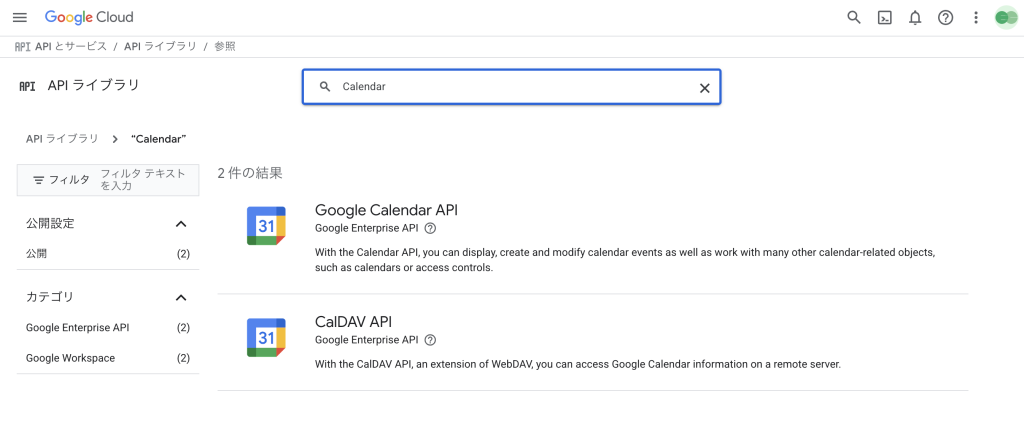Open the hamburger navigation menu
The width and height of the screenshot is (1024, 435).
(x=20, y=18)
